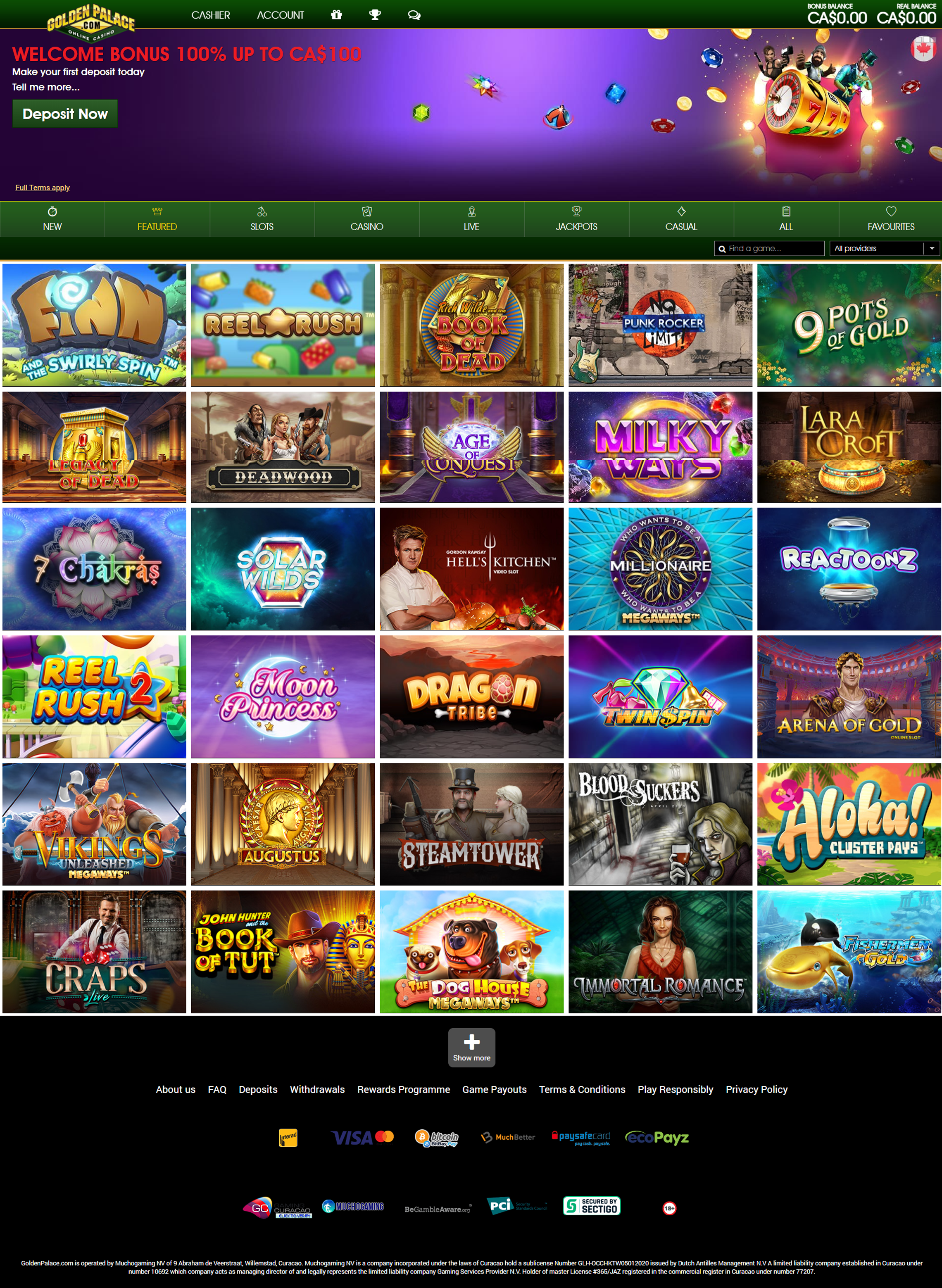Viewport: 942px width, 1288px height.
Task: Open the trophy tournaments icon
Action: 375,15
